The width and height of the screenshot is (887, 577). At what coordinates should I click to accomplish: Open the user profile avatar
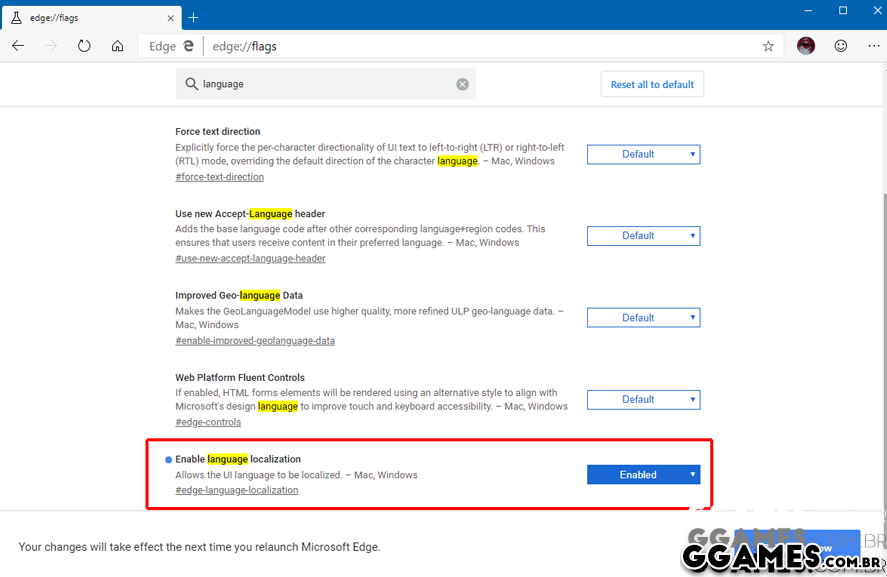806,46
